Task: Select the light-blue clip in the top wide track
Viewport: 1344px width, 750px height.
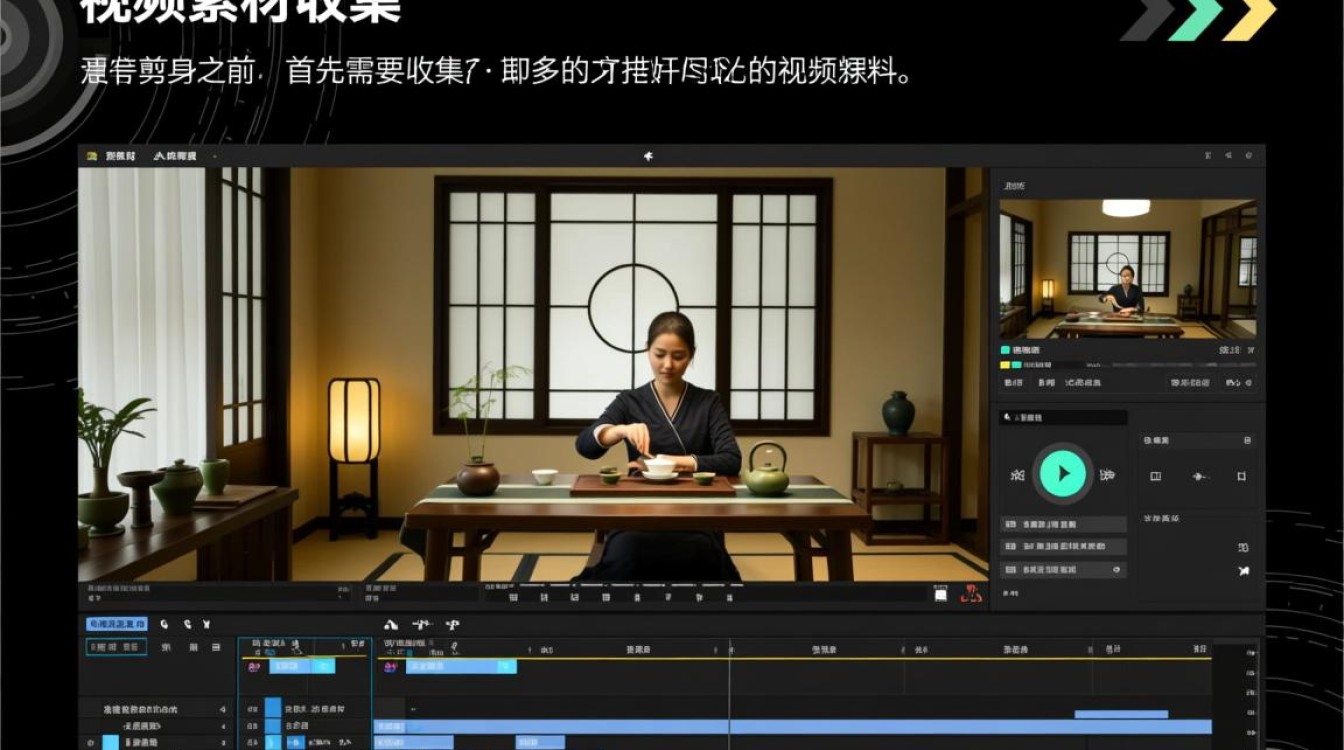Action: coord(461,666)
